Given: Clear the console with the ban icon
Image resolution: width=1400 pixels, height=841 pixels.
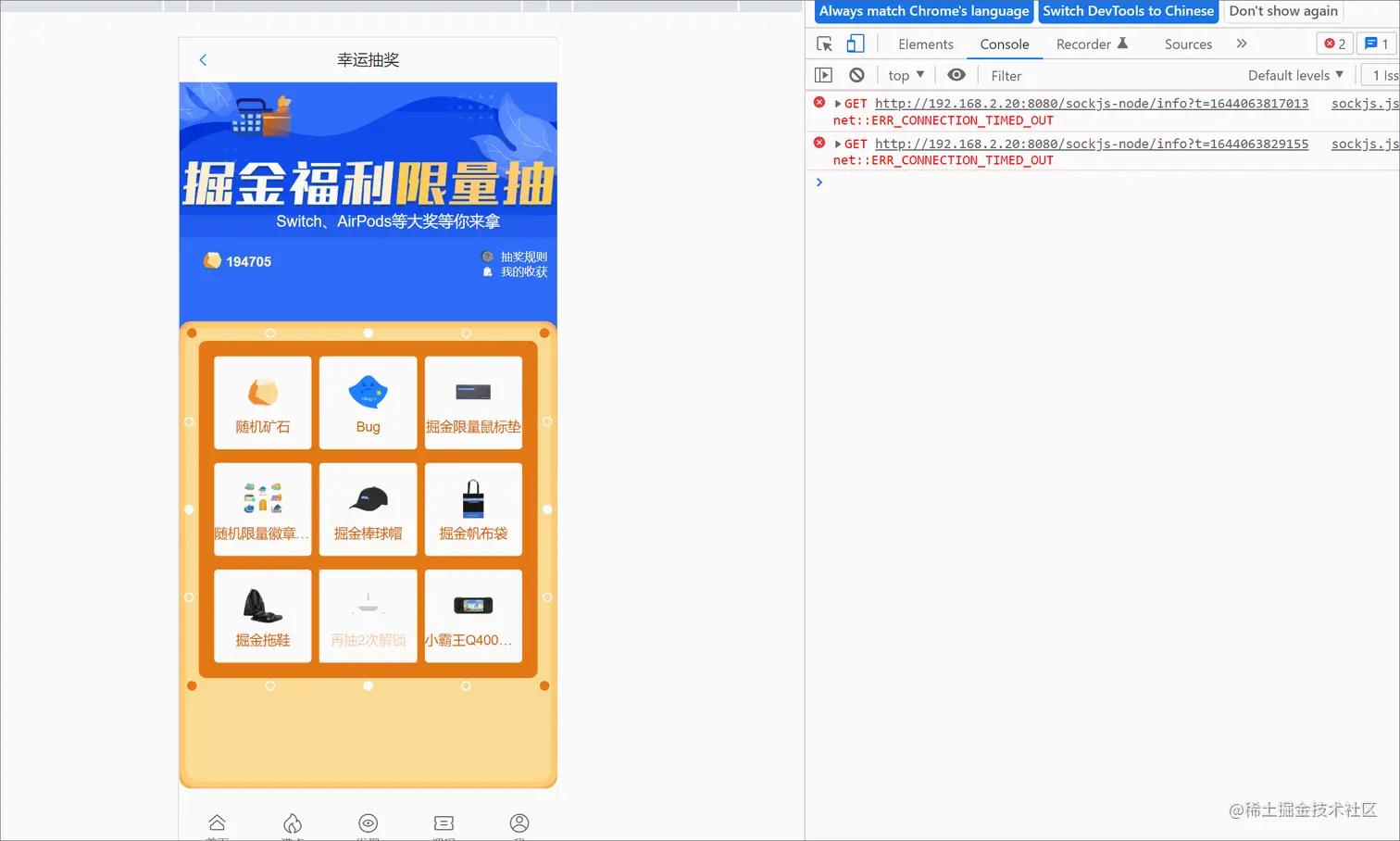Looking at the screenshot, I should 856,75.
